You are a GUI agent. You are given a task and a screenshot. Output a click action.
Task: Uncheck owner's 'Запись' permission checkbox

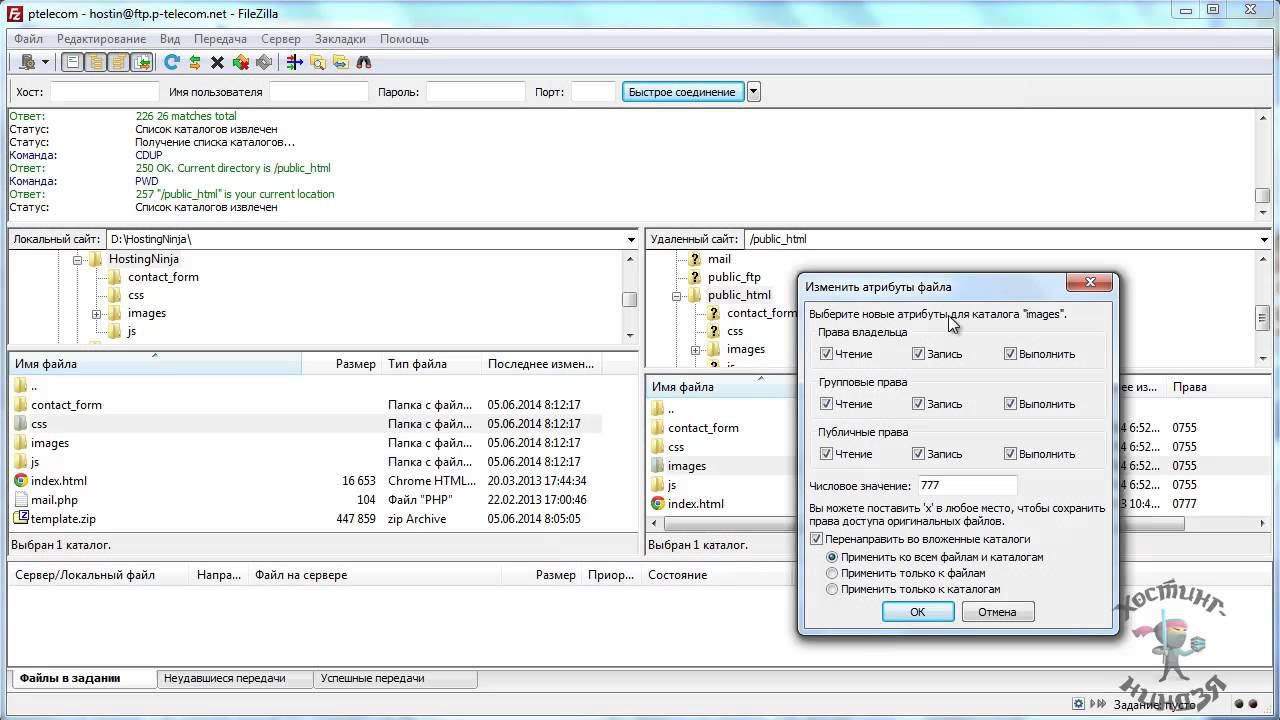click(x=918, y=354)
